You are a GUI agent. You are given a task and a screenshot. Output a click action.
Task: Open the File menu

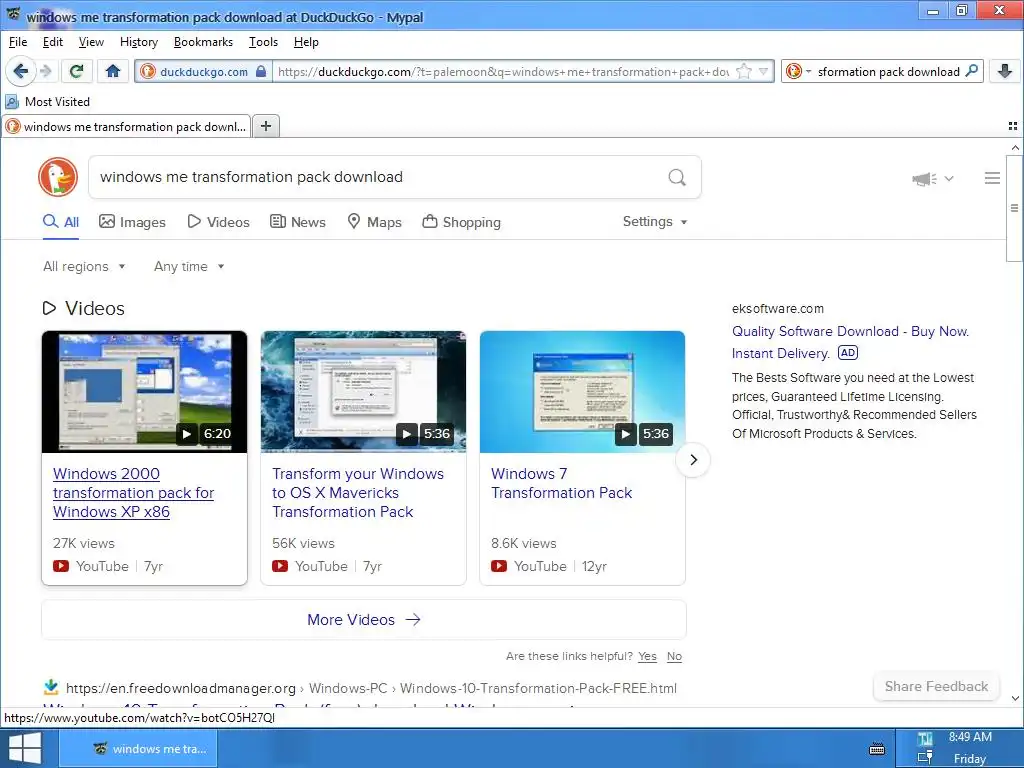pos(18,42)
